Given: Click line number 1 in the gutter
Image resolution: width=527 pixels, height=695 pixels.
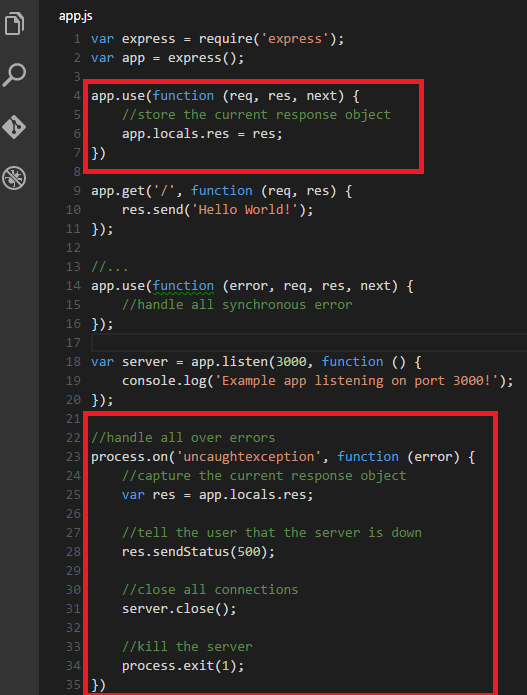Looking at the screenshot, I should [77, 39].
